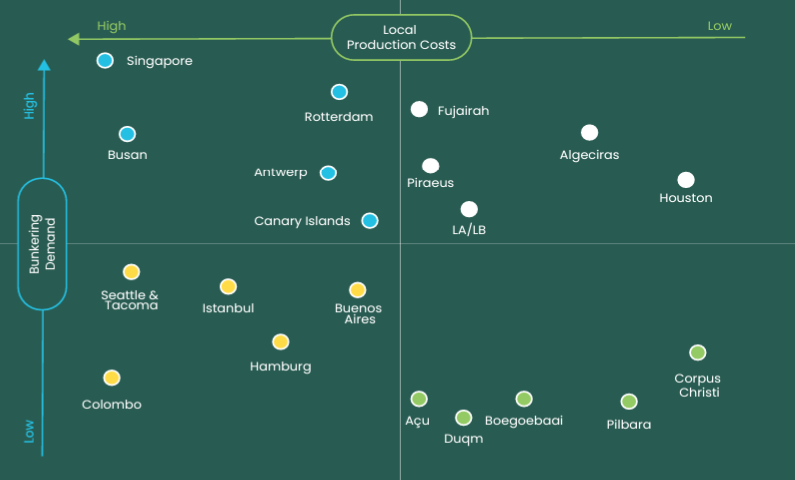
Task: Click the Busan port dot
Action: click(127, 134)
